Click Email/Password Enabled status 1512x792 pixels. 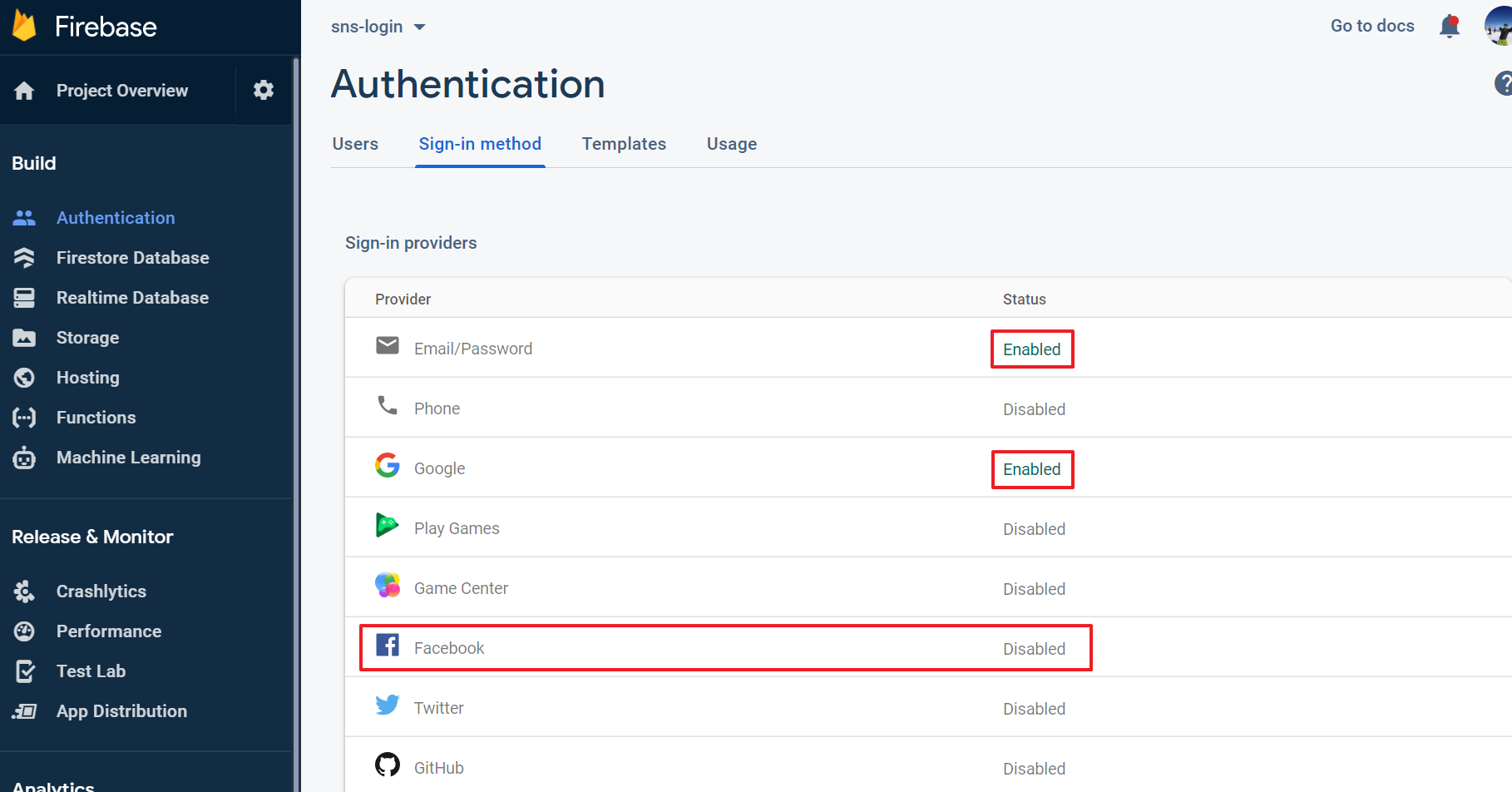pos(1031,349)
